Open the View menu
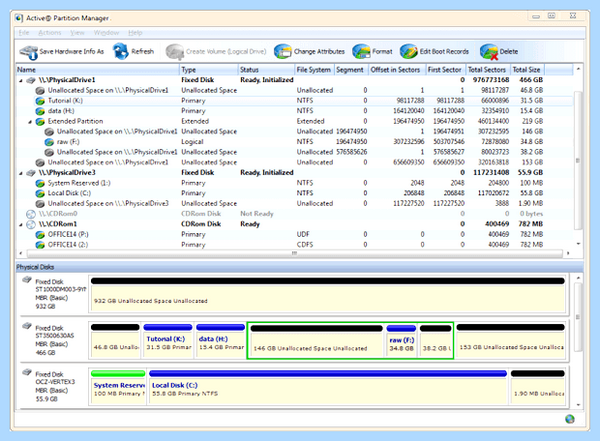Viewport: 600px width, 441px height. coord(77,33)
